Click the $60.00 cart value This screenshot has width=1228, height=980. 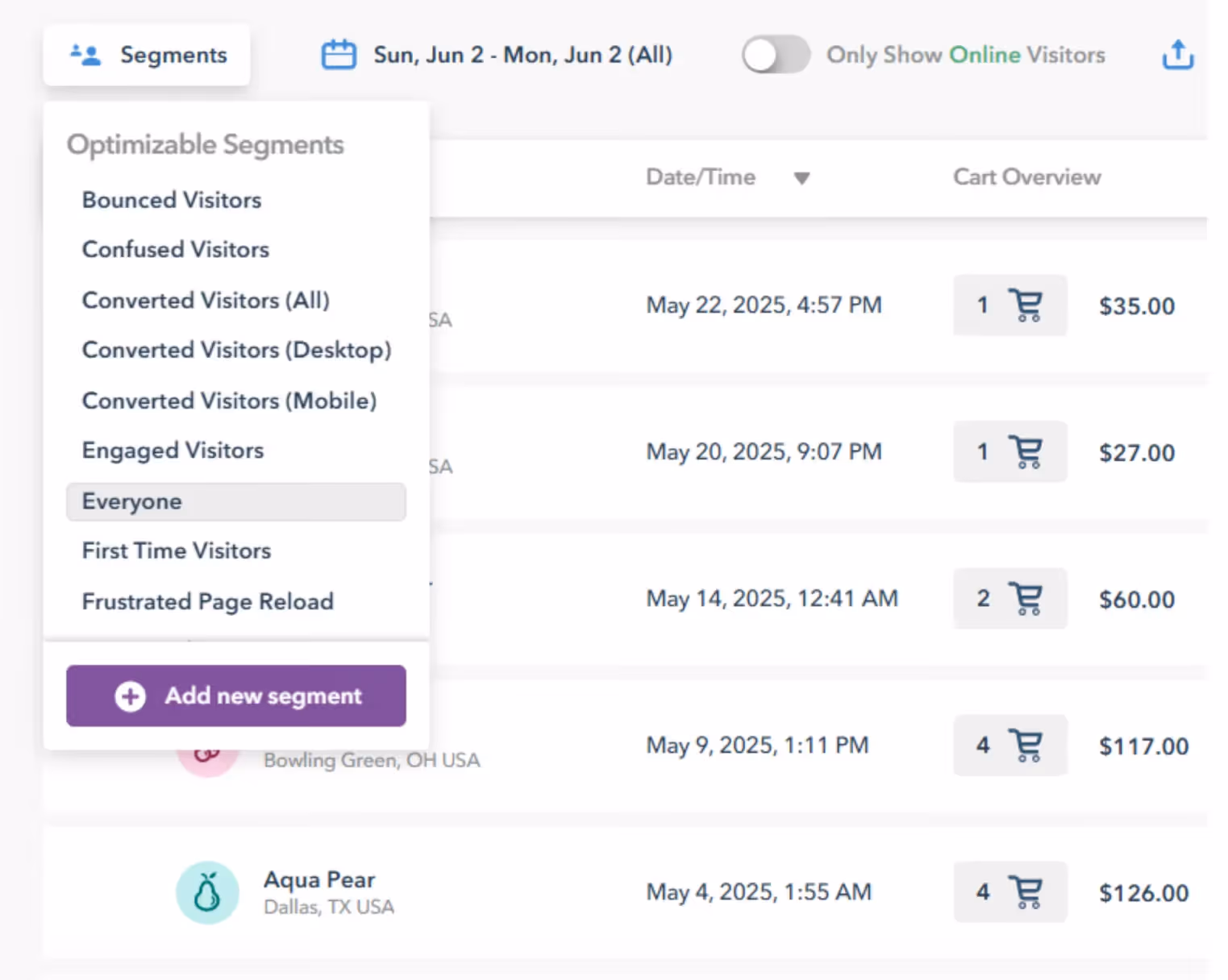[x=1137, y=600]
